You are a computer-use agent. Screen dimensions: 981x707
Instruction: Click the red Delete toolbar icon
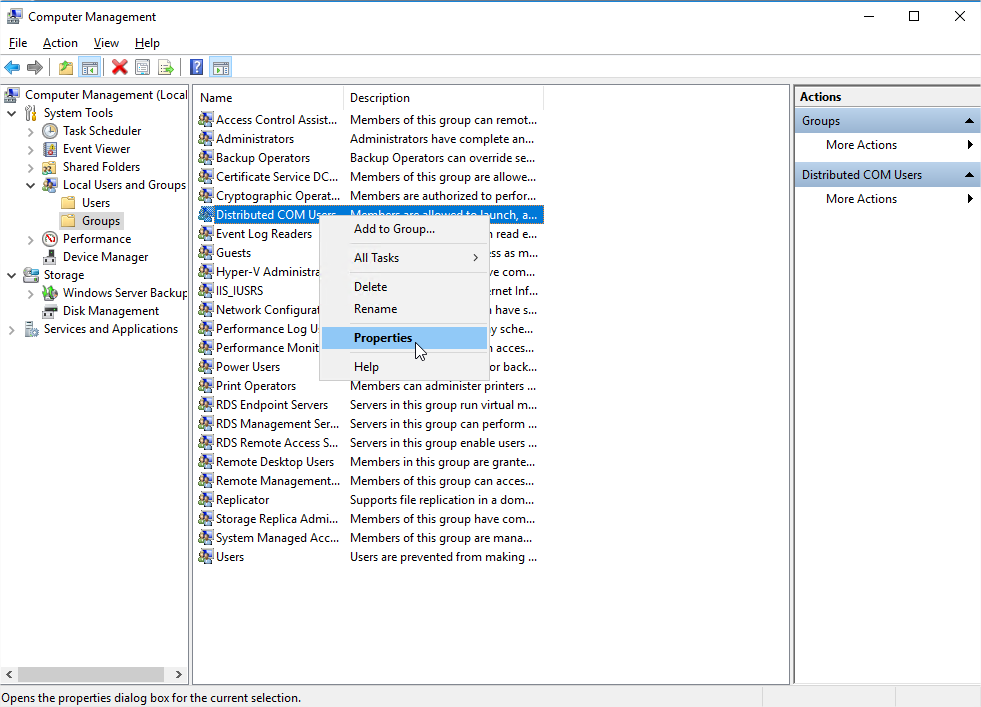point(120,67)
